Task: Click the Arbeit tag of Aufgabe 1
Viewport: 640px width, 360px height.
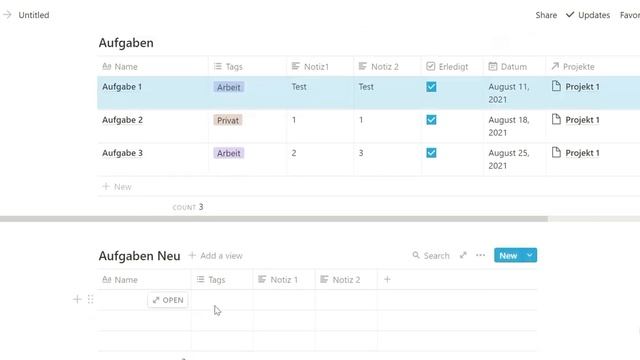Action: (229, 87)
